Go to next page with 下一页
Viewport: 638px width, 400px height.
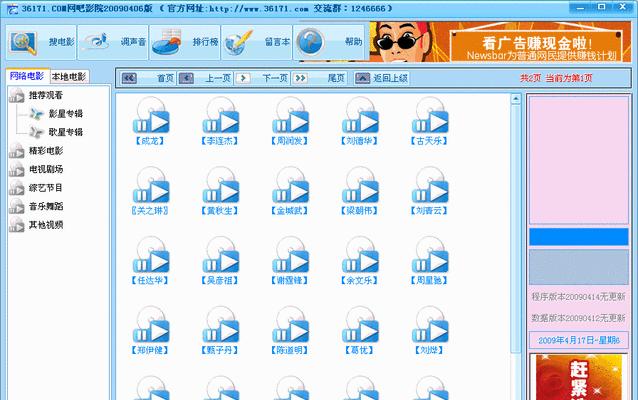[x=262, y=78]
